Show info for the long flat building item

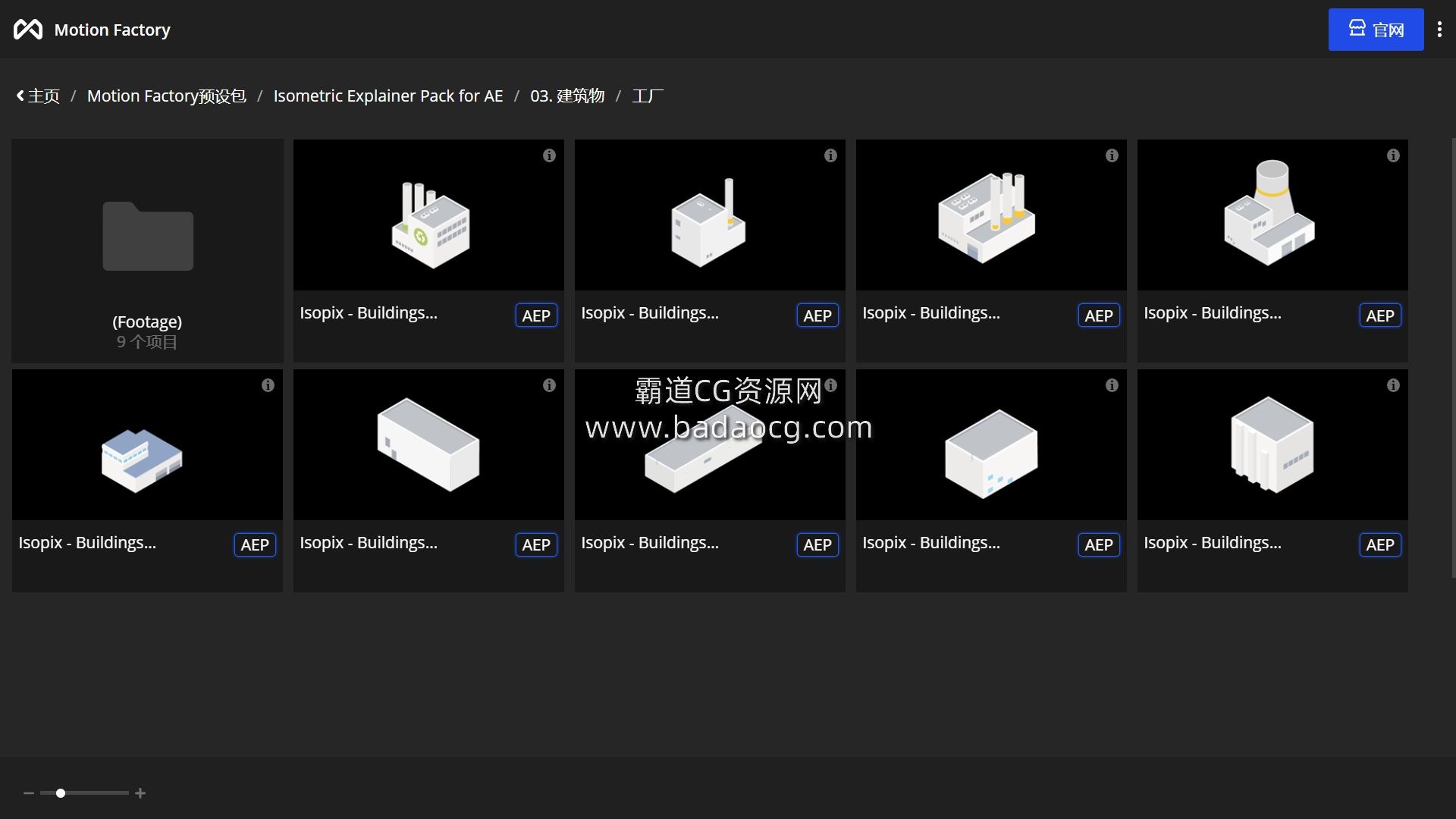(x=830, y=385)
